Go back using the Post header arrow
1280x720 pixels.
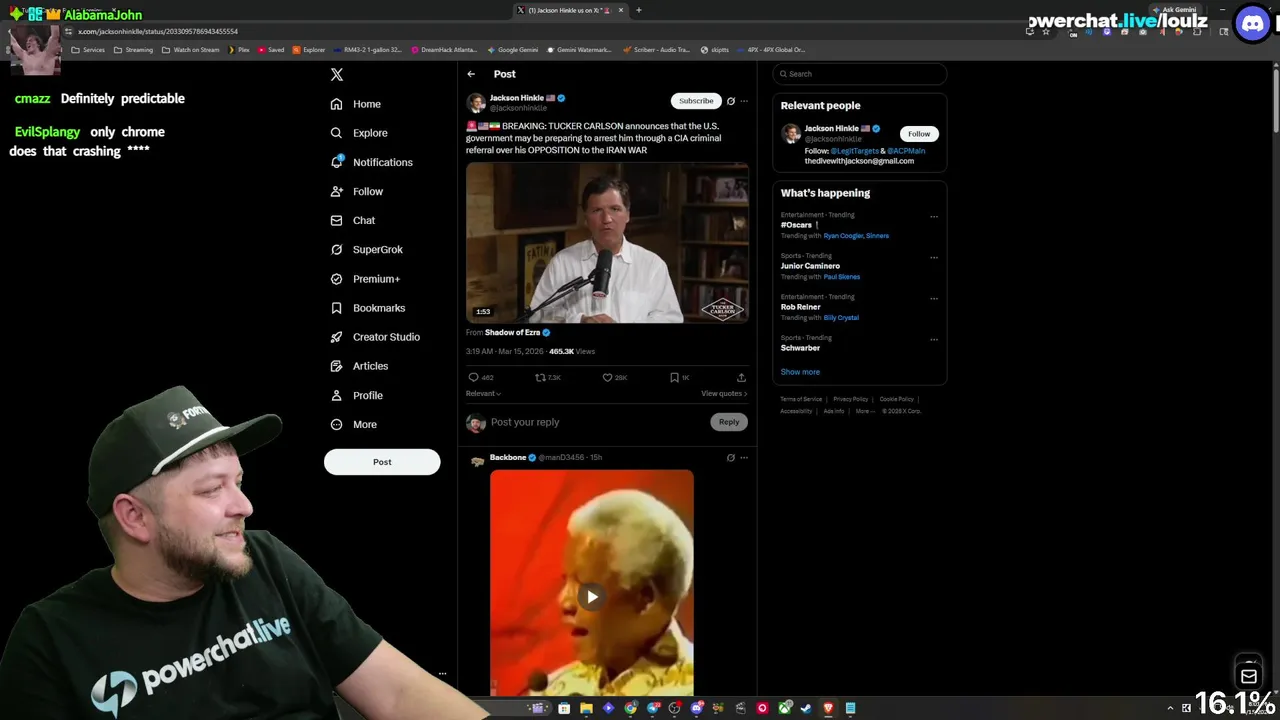tap(471, 74)
